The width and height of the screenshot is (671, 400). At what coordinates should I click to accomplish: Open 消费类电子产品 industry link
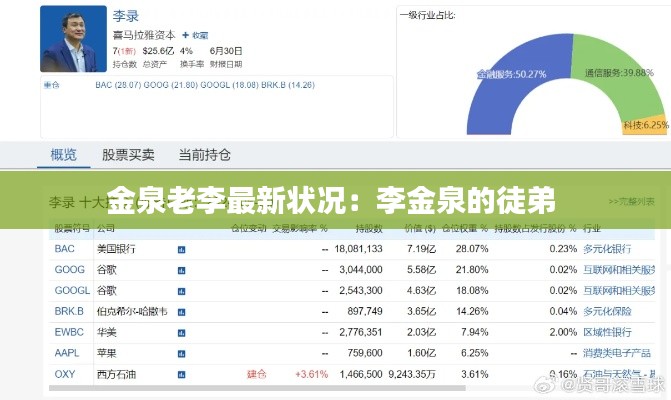[x=617, y=353]
